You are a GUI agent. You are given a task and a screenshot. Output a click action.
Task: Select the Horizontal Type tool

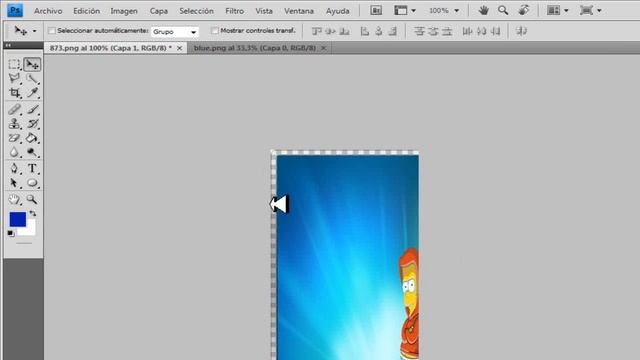tap(32, 168)
